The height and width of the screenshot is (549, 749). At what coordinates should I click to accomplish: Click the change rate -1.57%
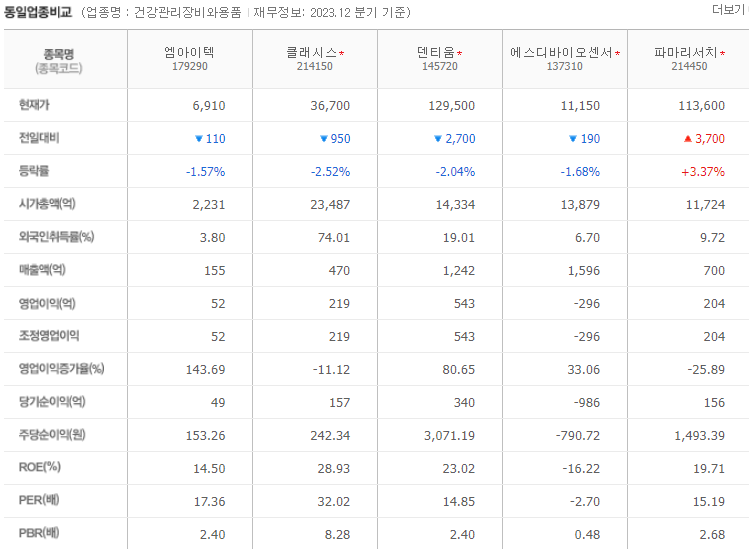pos(205,172)
